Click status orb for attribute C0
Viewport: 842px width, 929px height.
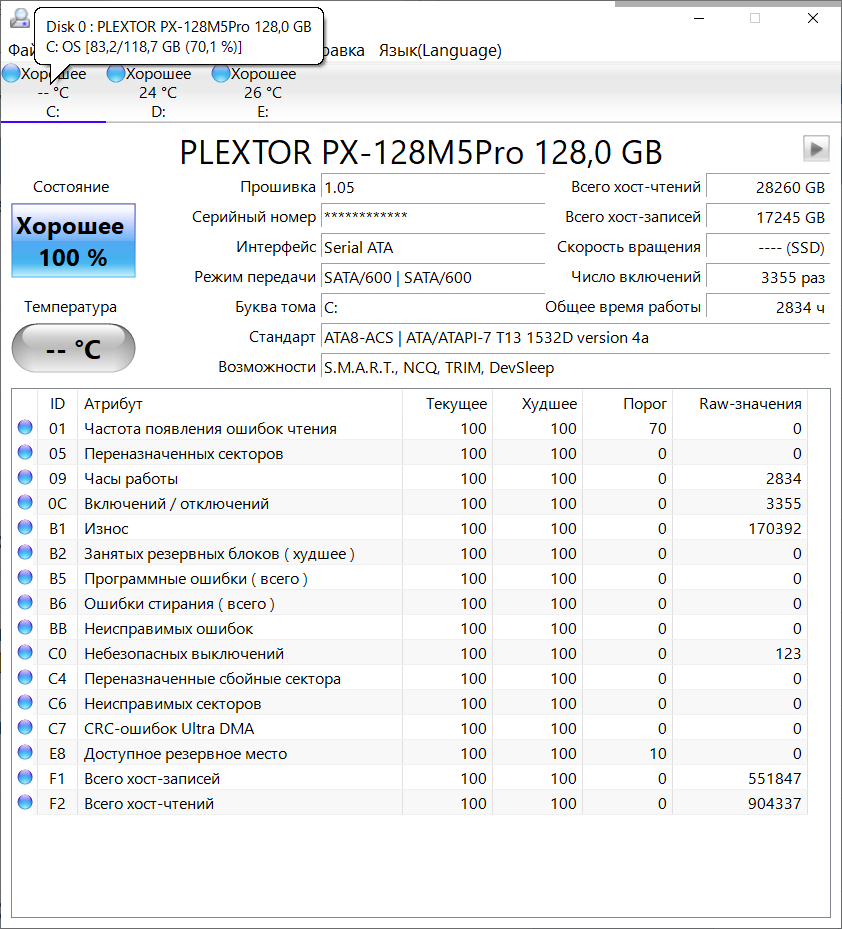click(x=25, y=652)
